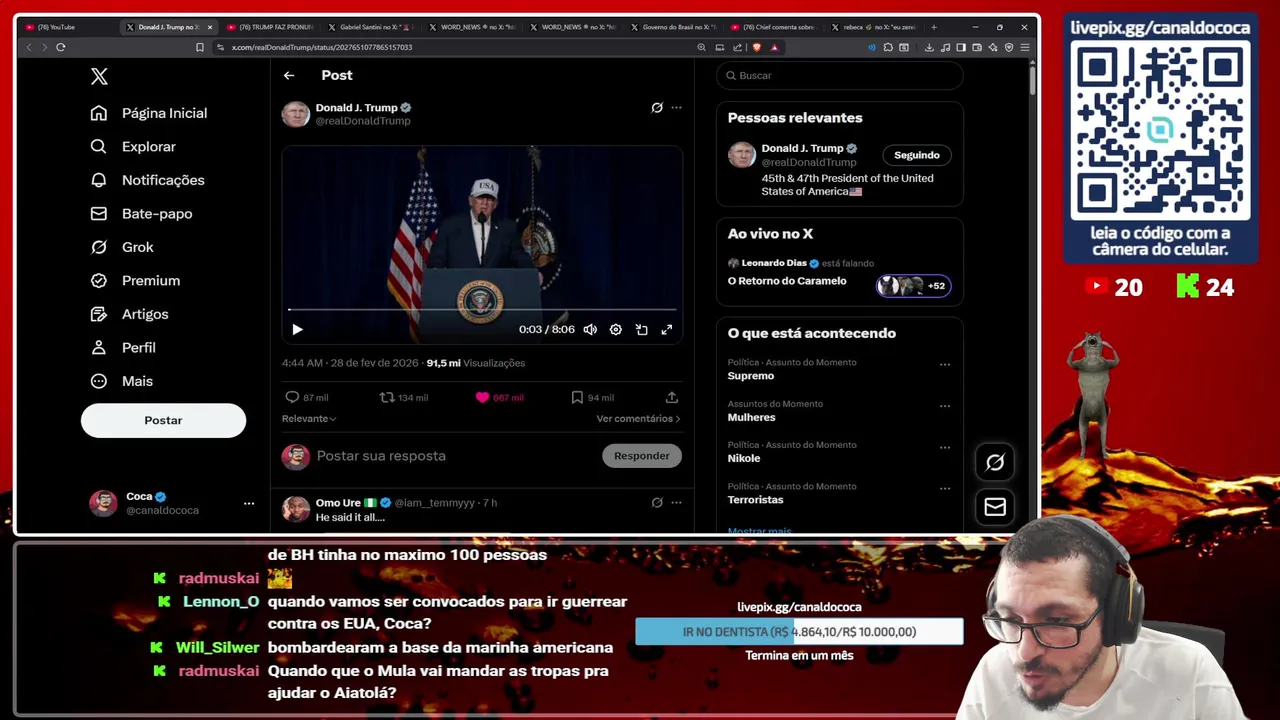
Task: Click the reply icon showing 87 mil
Action: point(292,397)
